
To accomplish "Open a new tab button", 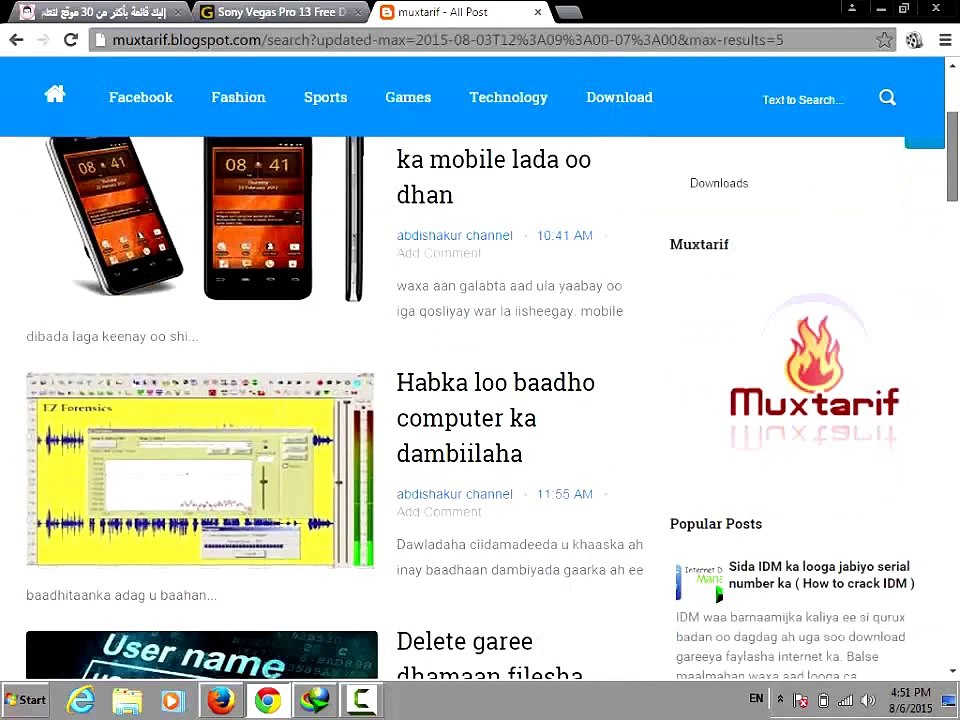I will pyautogui.click(x=568, y=12).
